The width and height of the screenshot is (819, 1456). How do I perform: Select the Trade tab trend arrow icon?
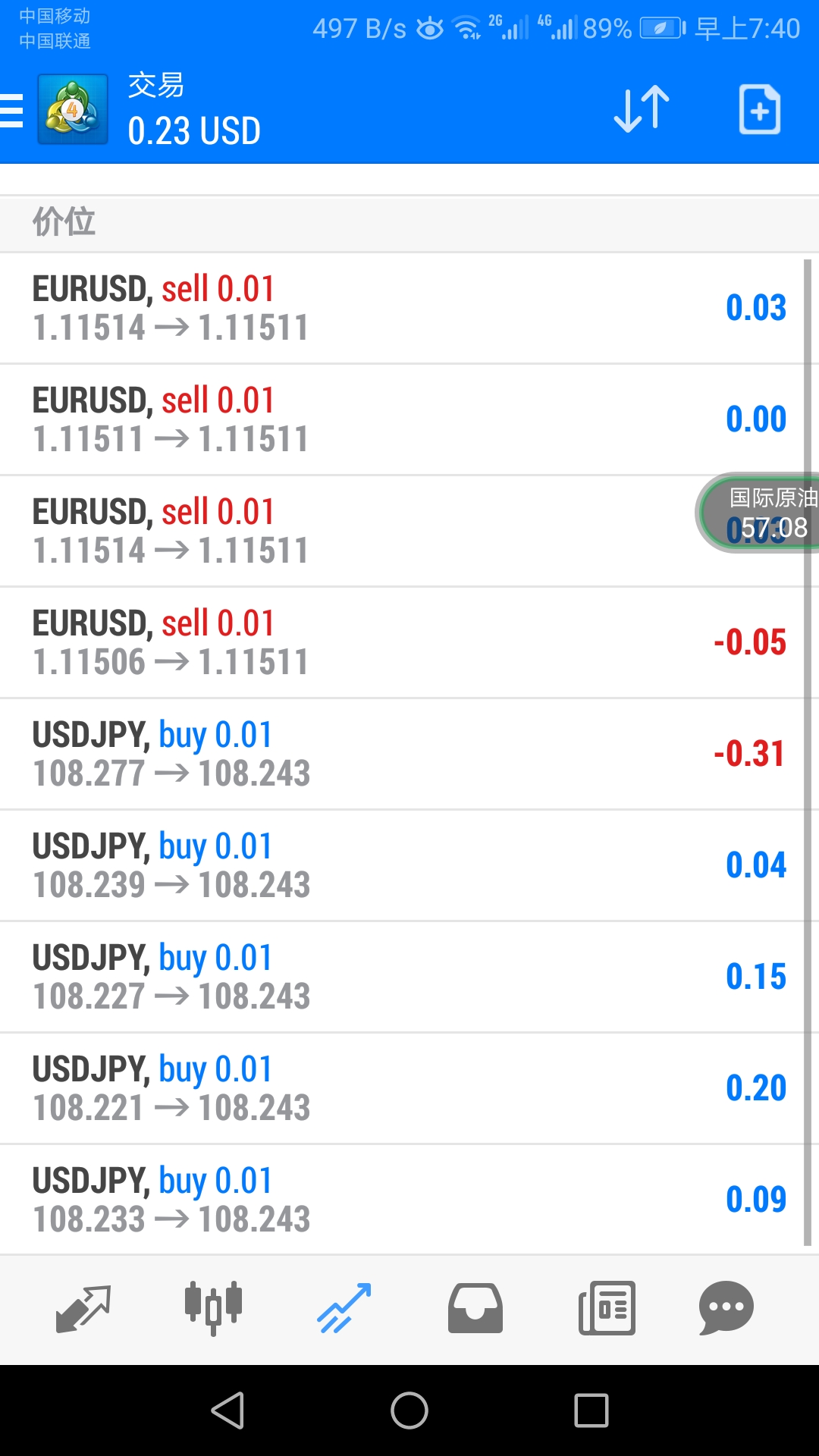[344, 1308]
